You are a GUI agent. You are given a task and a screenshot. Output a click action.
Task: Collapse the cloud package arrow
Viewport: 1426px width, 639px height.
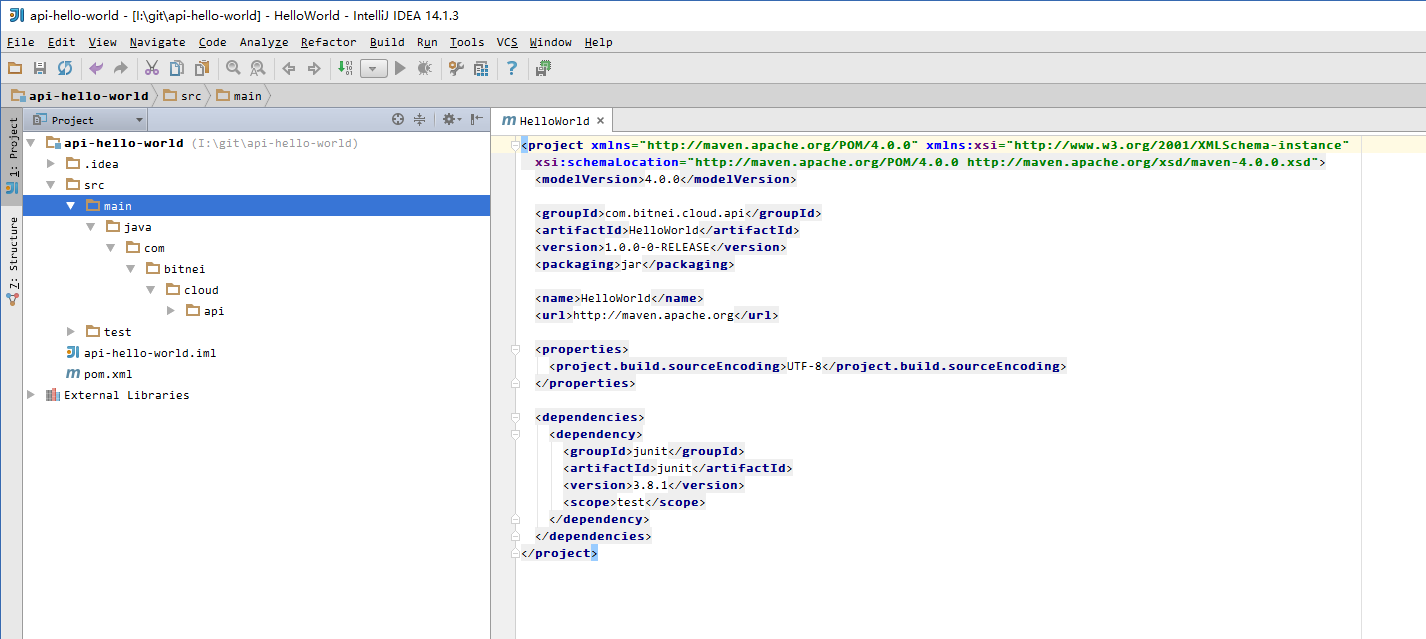pos(151,290)
